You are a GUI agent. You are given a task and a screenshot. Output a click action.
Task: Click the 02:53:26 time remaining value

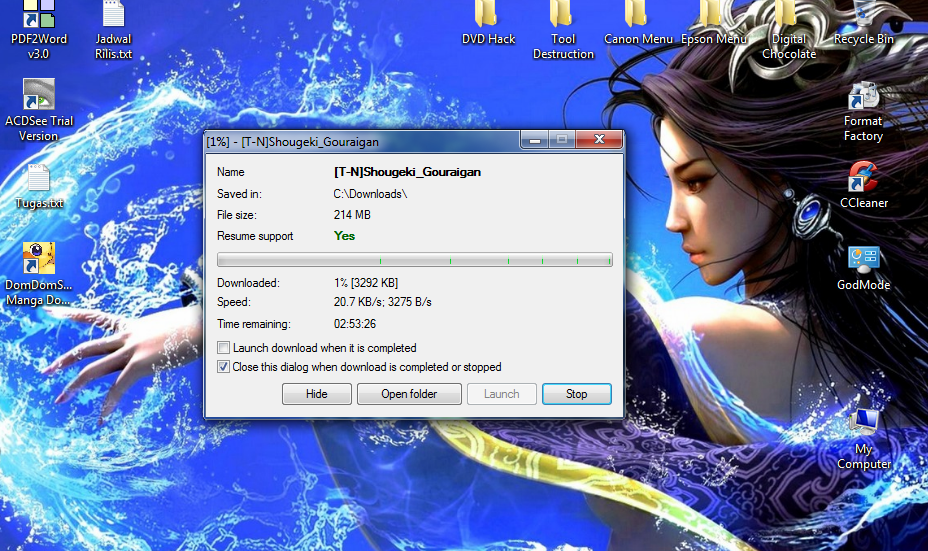(355, 324)
